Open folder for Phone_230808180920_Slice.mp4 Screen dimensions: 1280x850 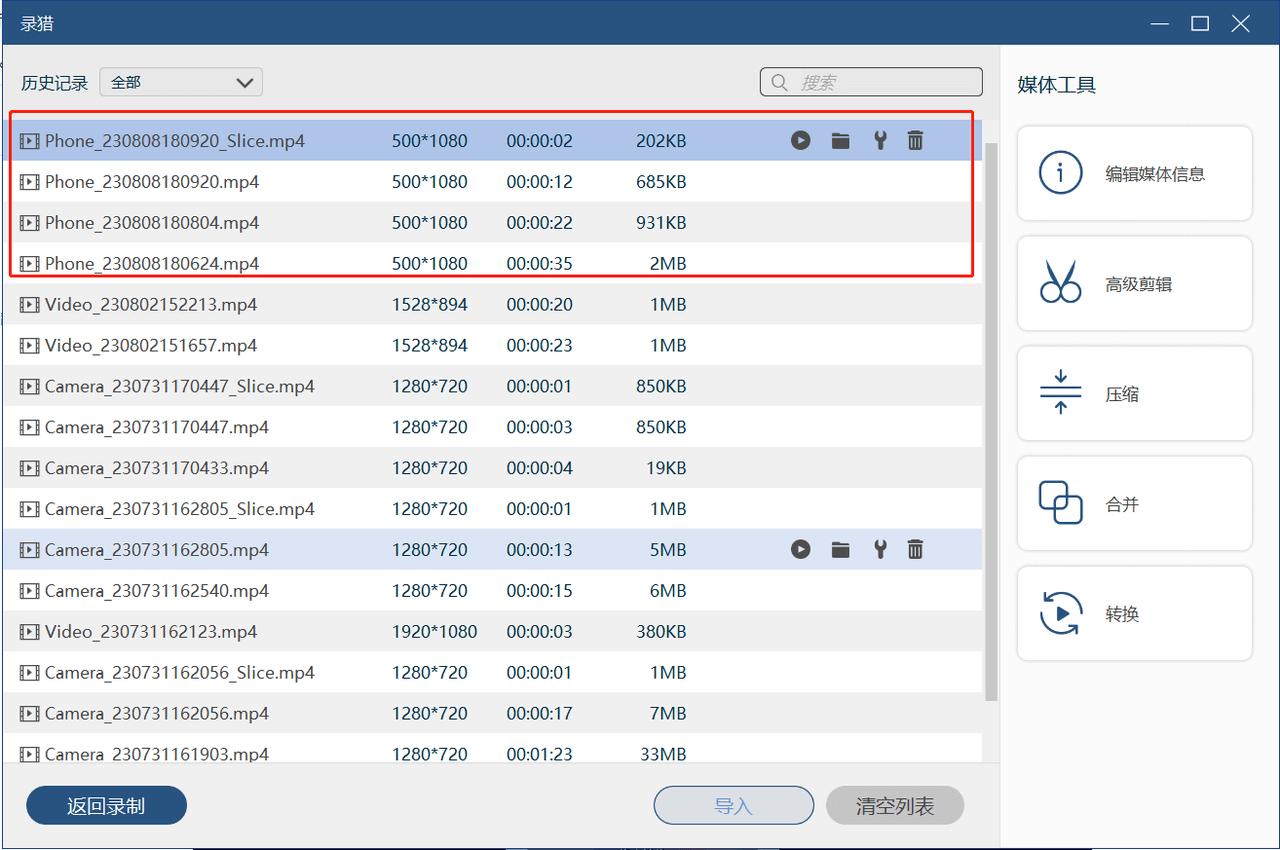tap(840, 141)
